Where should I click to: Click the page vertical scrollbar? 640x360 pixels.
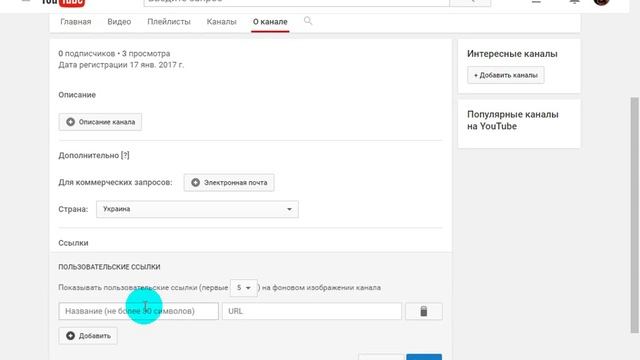coord(634,215)
